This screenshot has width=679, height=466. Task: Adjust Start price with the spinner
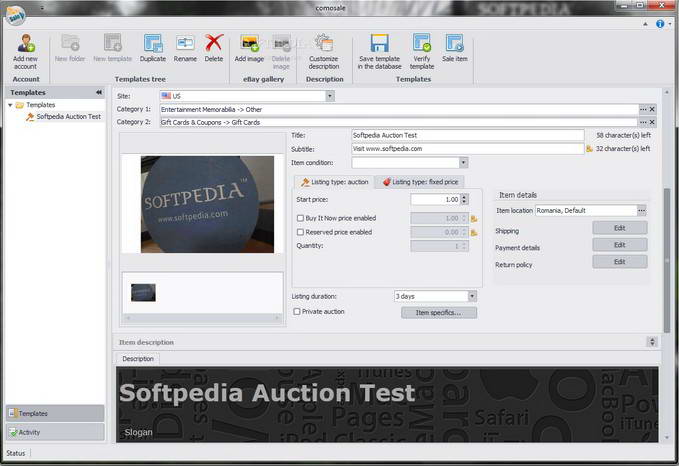click(x=465, y=199)
